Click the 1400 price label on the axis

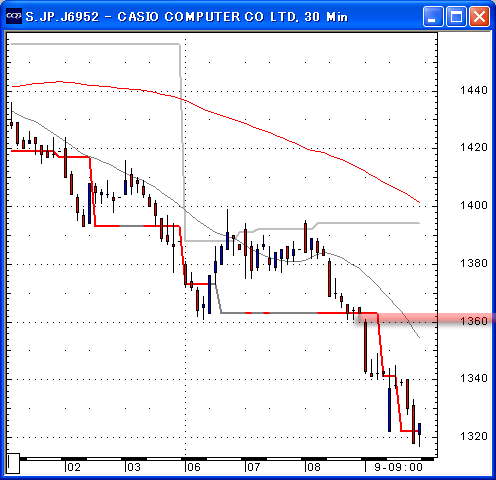tap(474, 205)
